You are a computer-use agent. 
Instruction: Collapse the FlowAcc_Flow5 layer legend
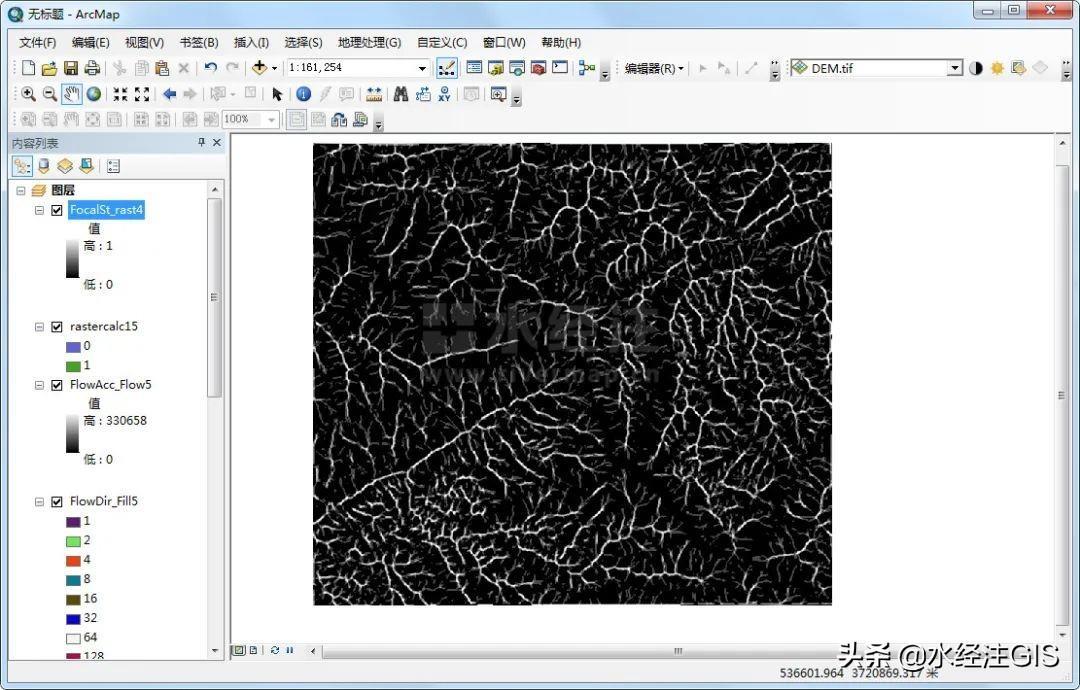click(40, 385)
